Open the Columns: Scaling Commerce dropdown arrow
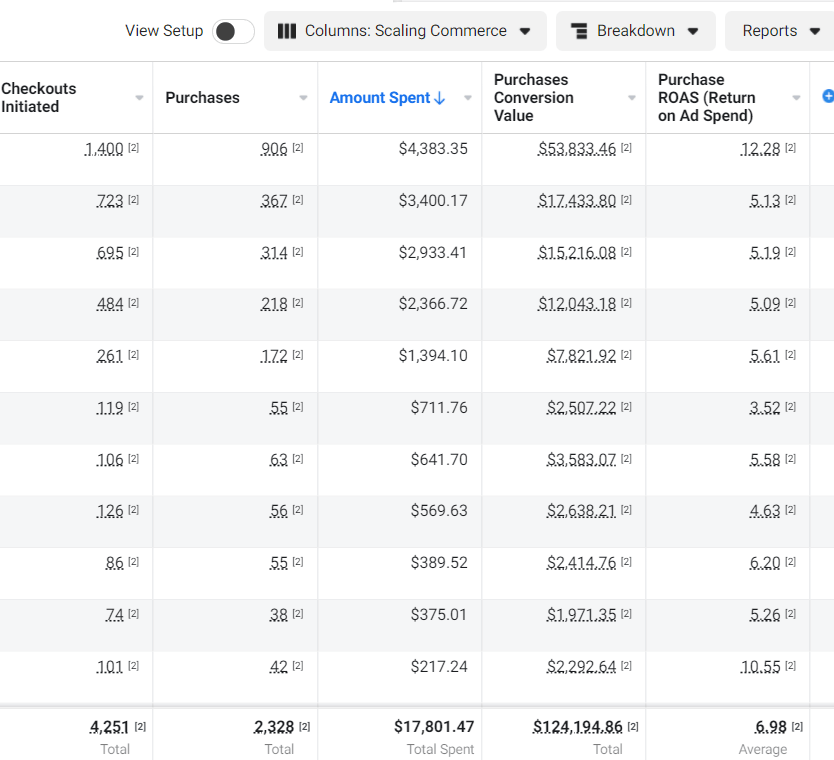This screenshot has height=760, width=834. pos(525,31)
